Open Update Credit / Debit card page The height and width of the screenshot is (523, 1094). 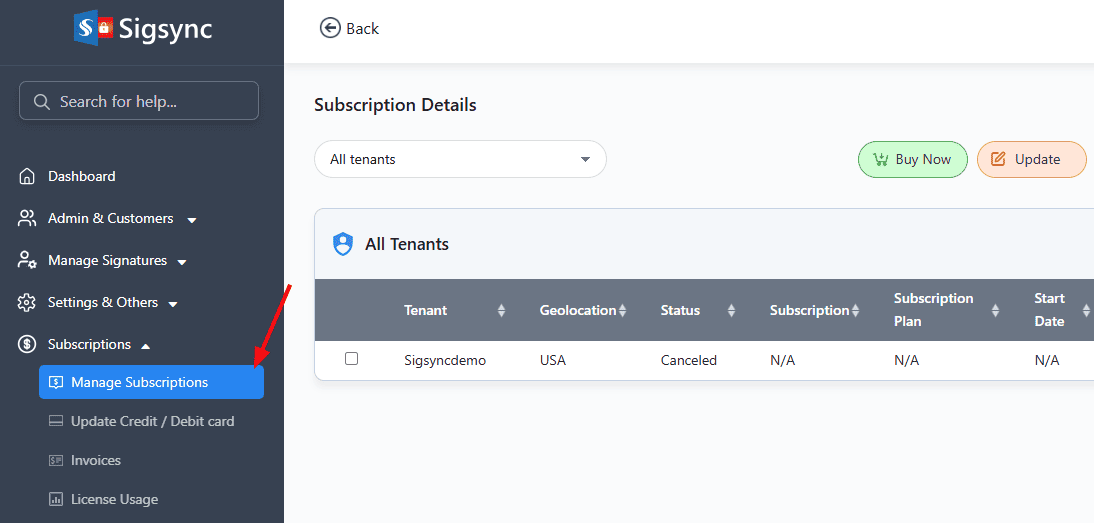tap(152, 421)
